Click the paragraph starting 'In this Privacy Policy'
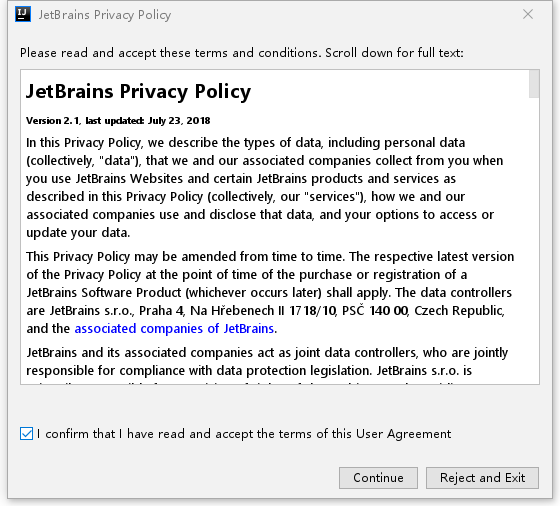The width and height of the screenshot is (560, 506). pos(264,187)
